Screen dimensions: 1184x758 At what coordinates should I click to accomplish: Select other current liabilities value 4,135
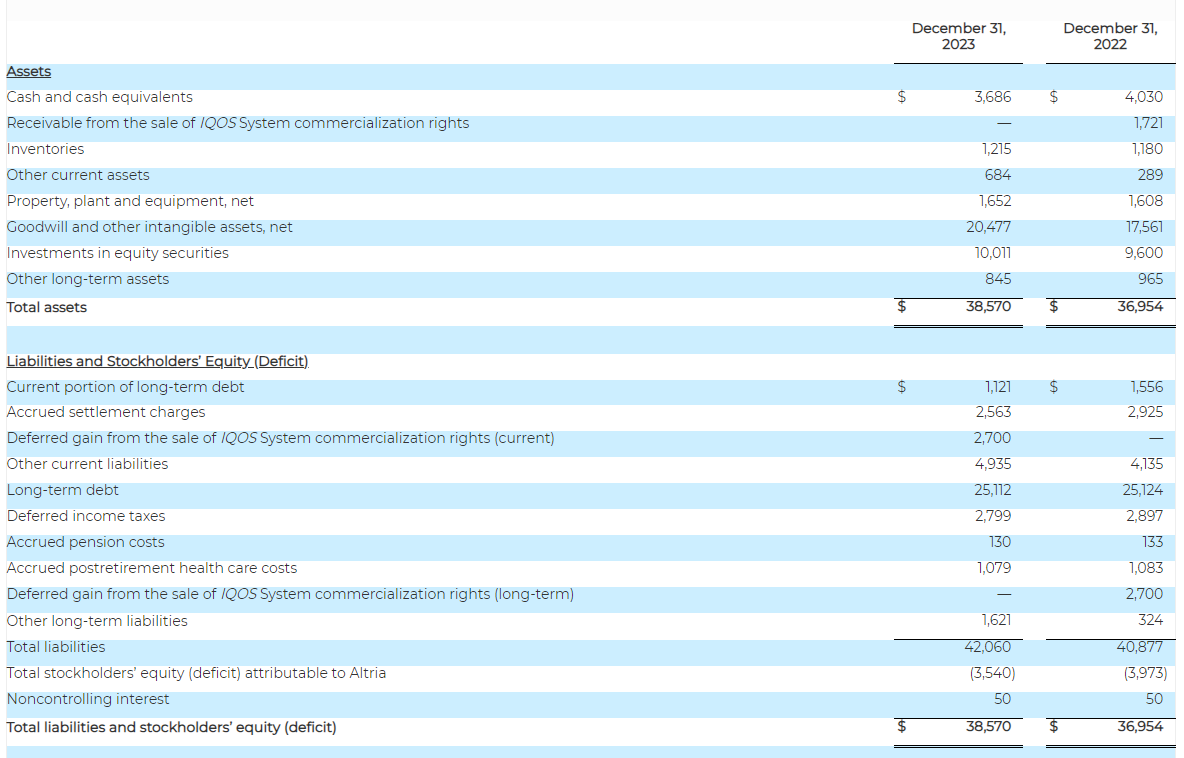(1147, 464)
